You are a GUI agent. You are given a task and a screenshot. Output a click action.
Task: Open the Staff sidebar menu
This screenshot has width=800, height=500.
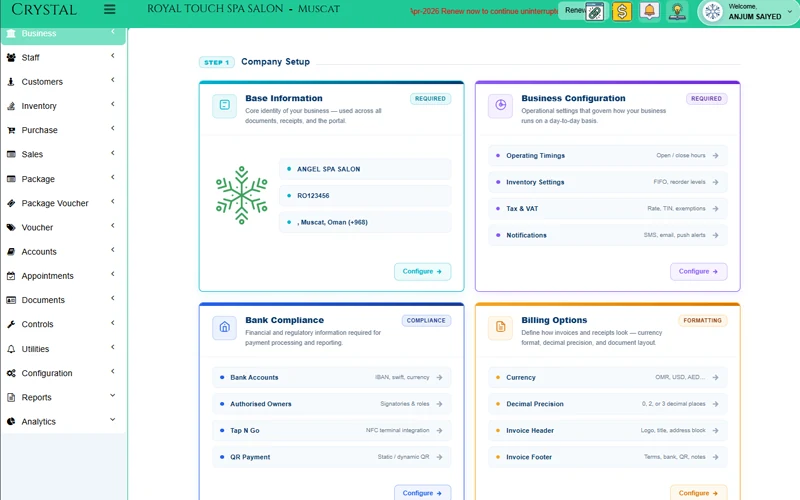[x=63, y=58]
